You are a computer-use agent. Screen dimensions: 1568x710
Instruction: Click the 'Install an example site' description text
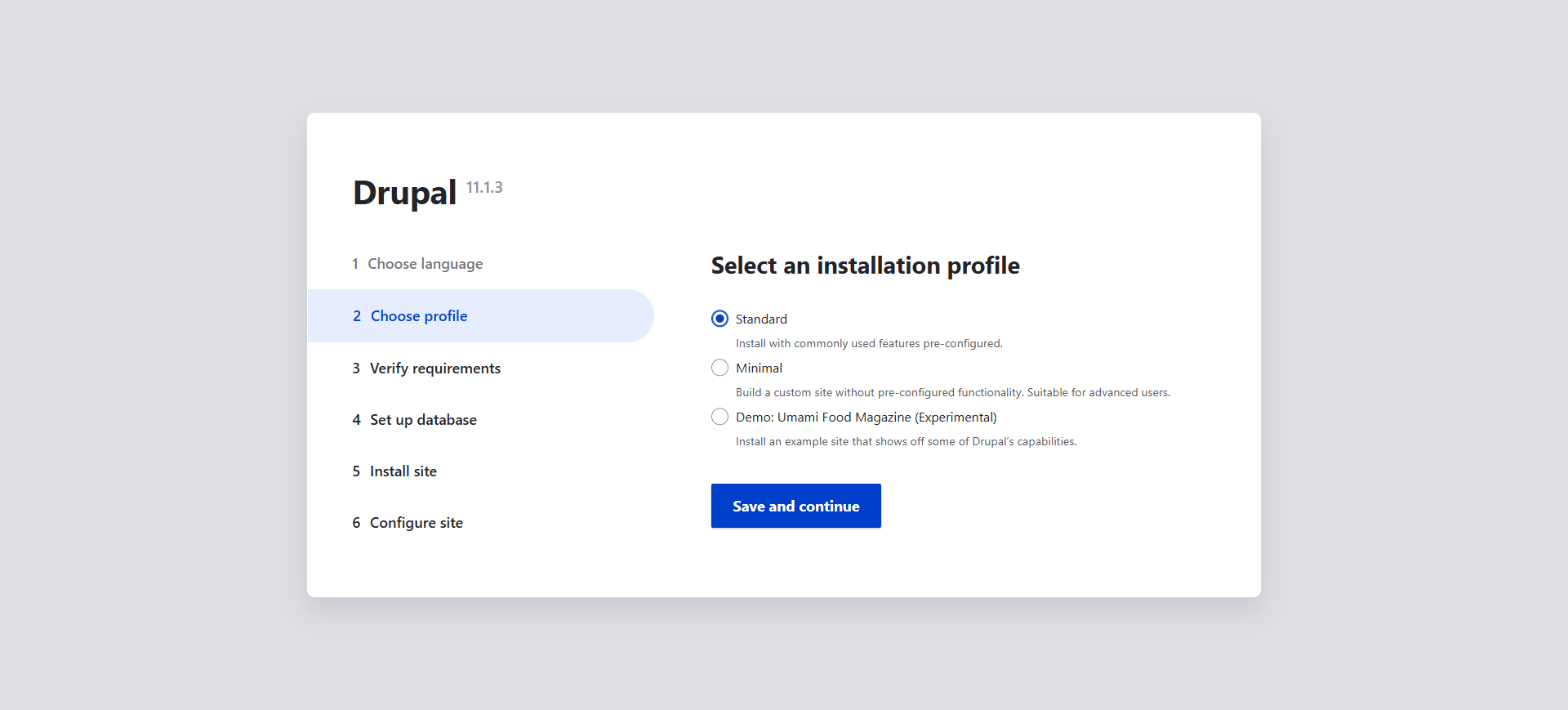click(906, 441)
